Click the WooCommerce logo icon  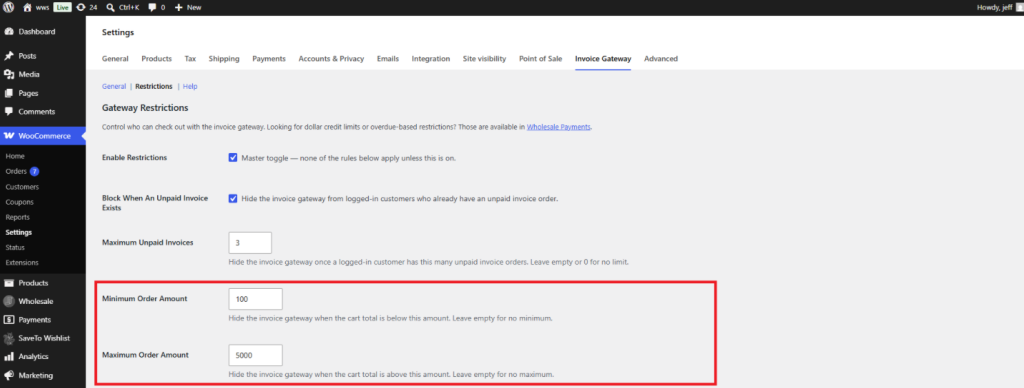click(x=9, y=136)
